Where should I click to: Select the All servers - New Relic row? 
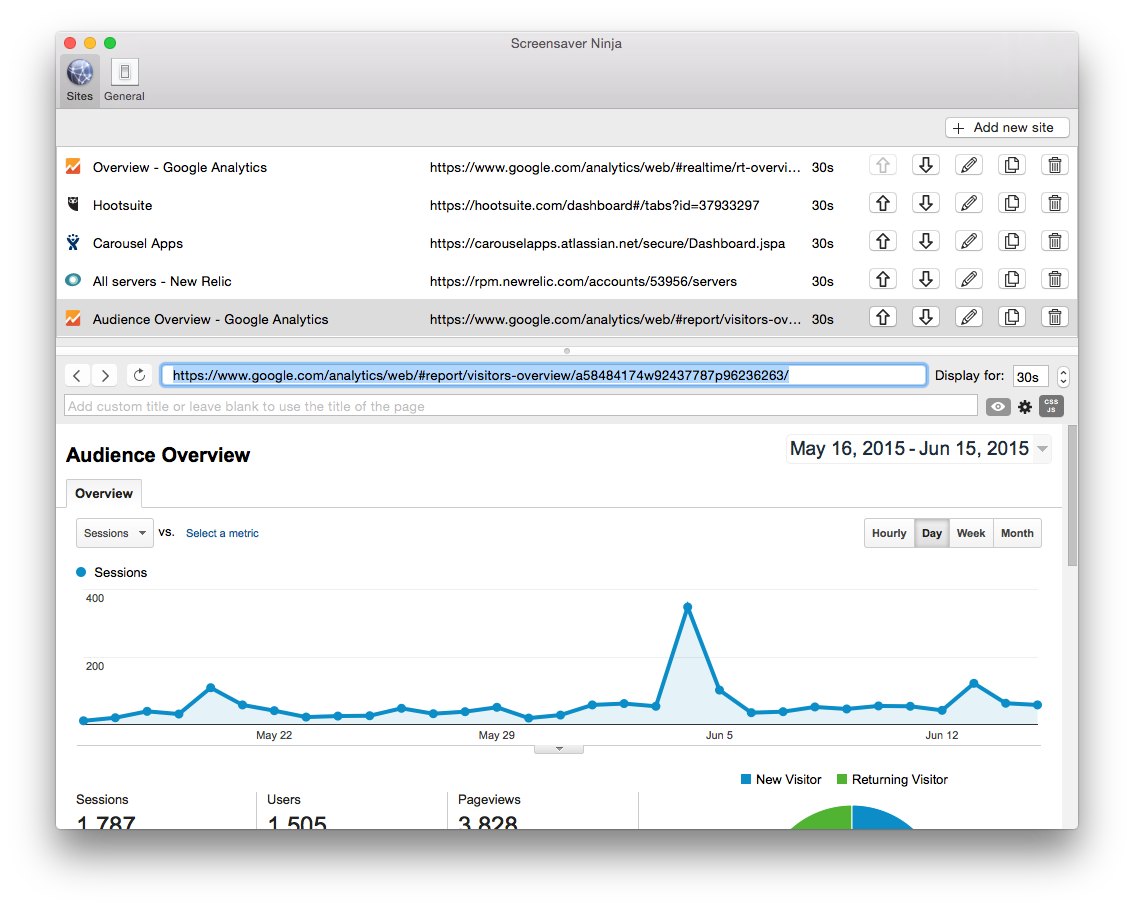click(x=566, y=281)
